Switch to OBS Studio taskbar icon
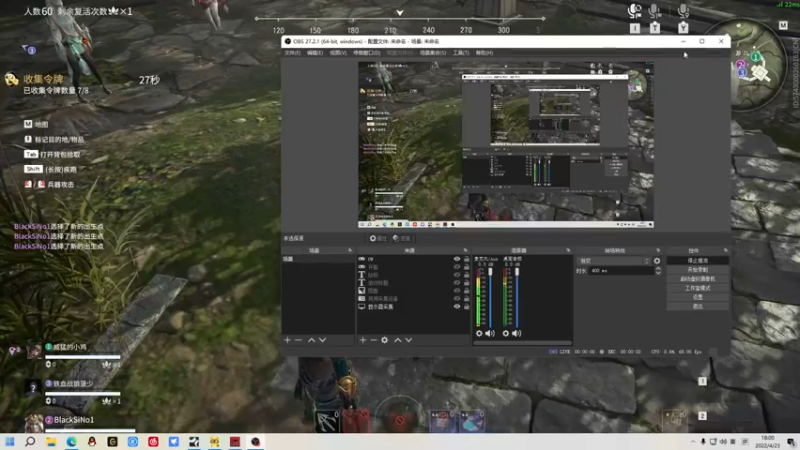 [x=256, y=441]
